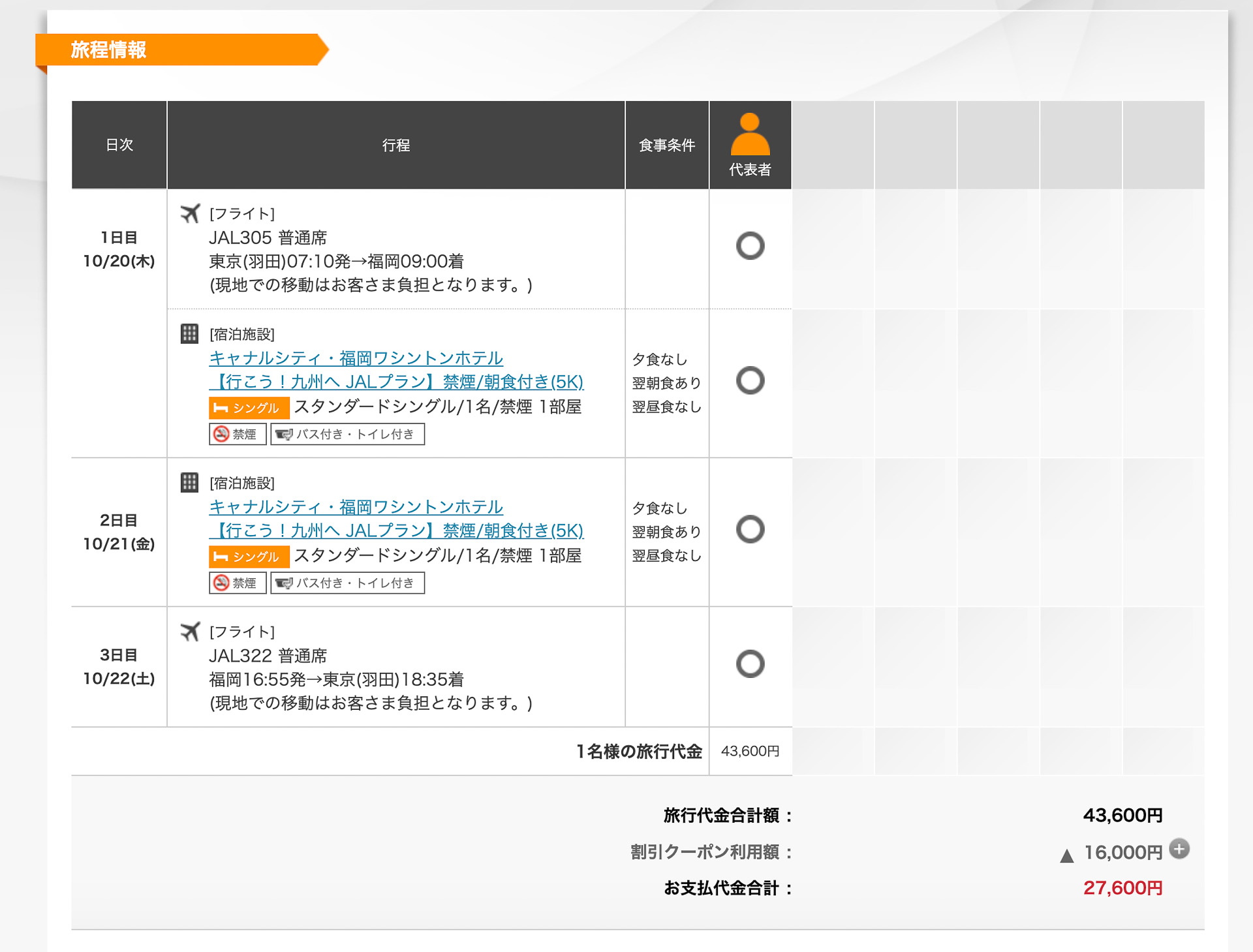The height and width of the screenshot is (952, 1253).
Task: Click the triangle next to the 16,000円 discount
Action: point(1067,855)
